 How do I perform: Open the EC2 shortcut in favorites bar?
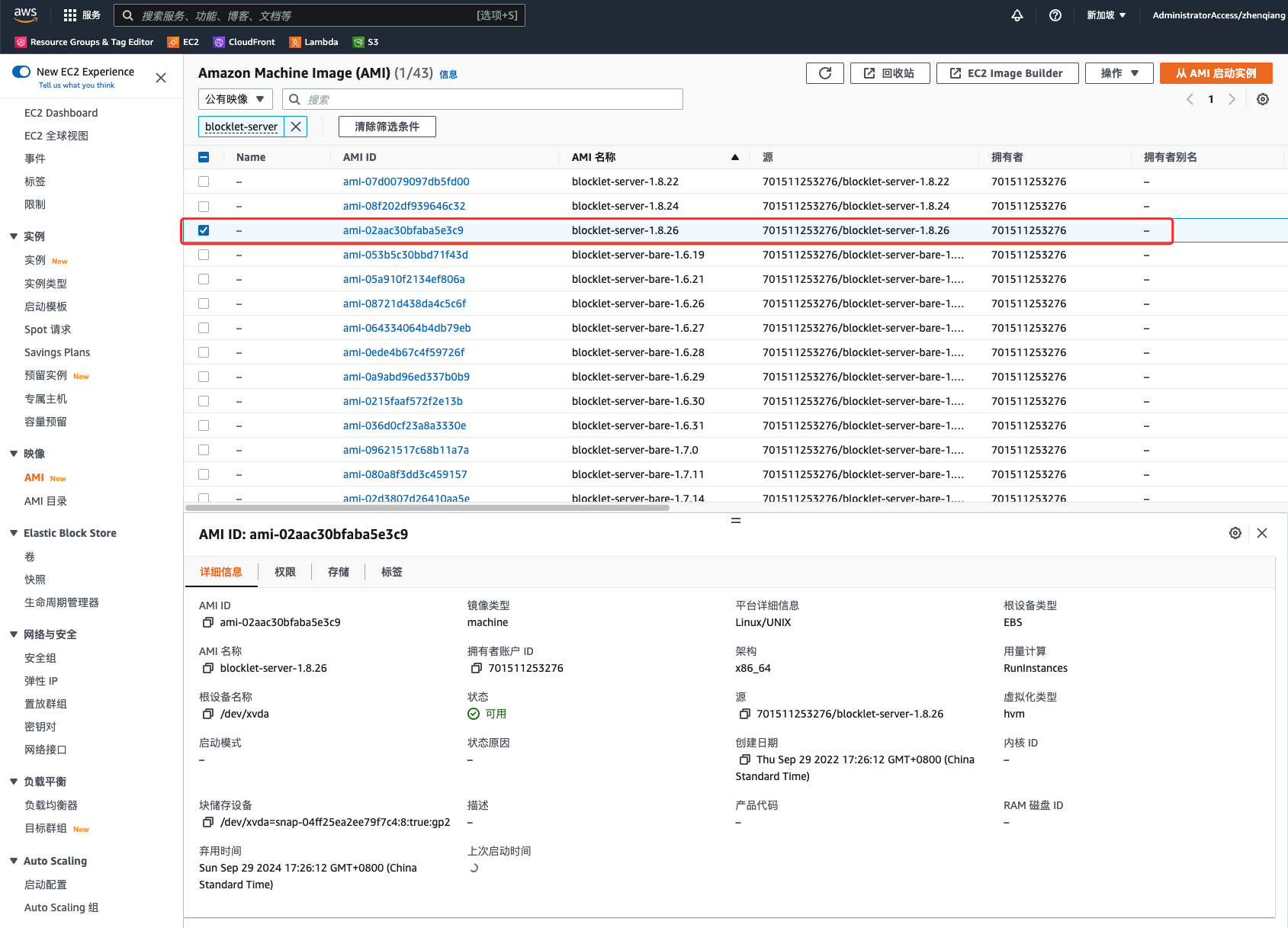(x=183, y=42)
